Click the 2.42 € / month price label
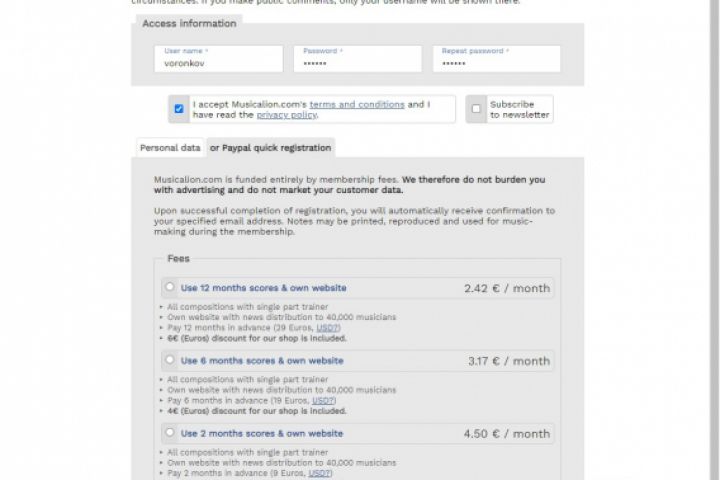Viewport: 720px width, 480px height. [507, 289]
